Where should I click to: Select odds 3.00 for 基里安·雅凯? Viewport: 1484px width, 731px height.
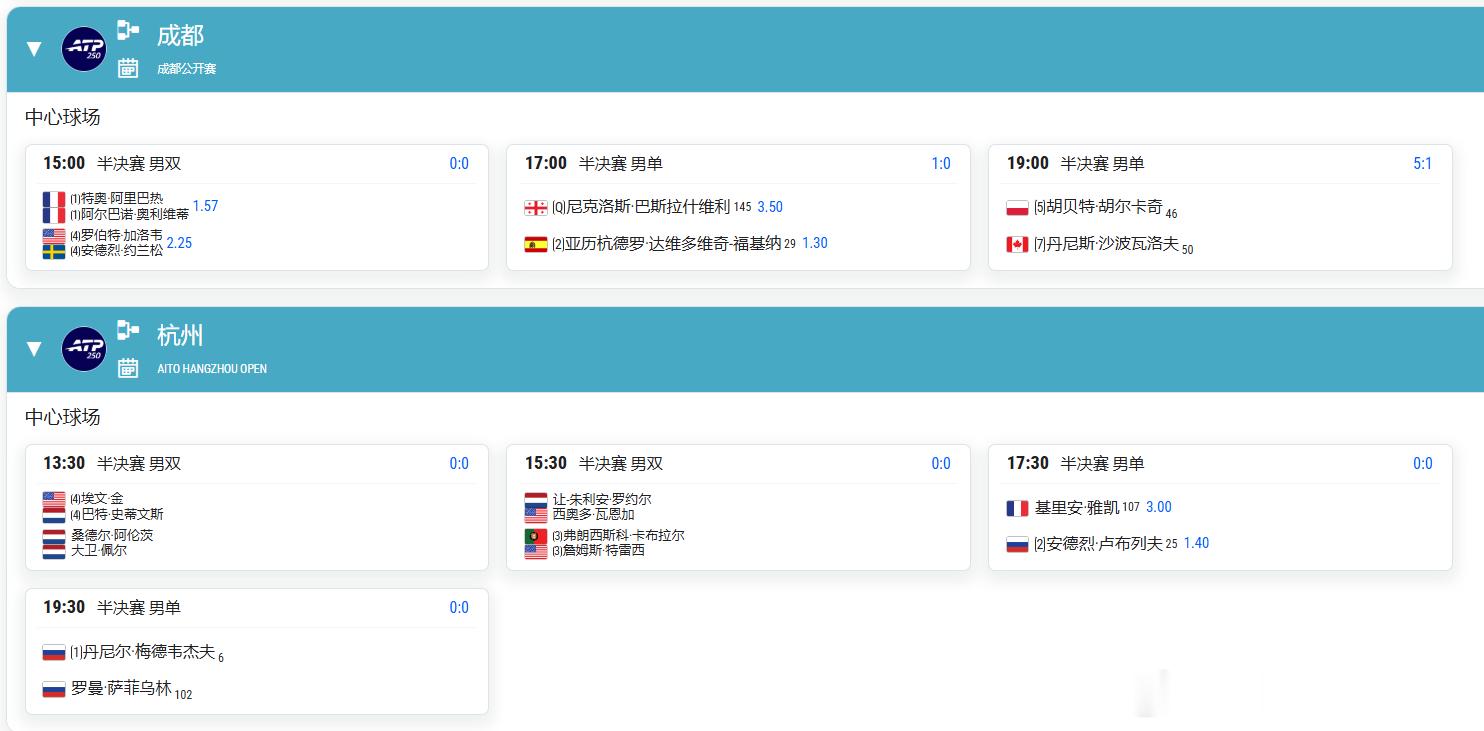(x=1159, y=507)
